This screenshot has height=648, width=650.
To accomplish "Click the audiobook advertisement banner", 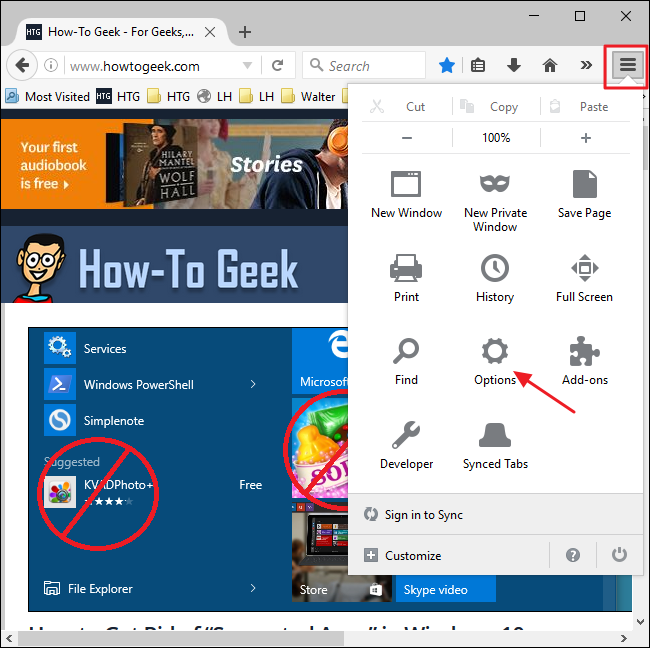I will coord(174,164).
